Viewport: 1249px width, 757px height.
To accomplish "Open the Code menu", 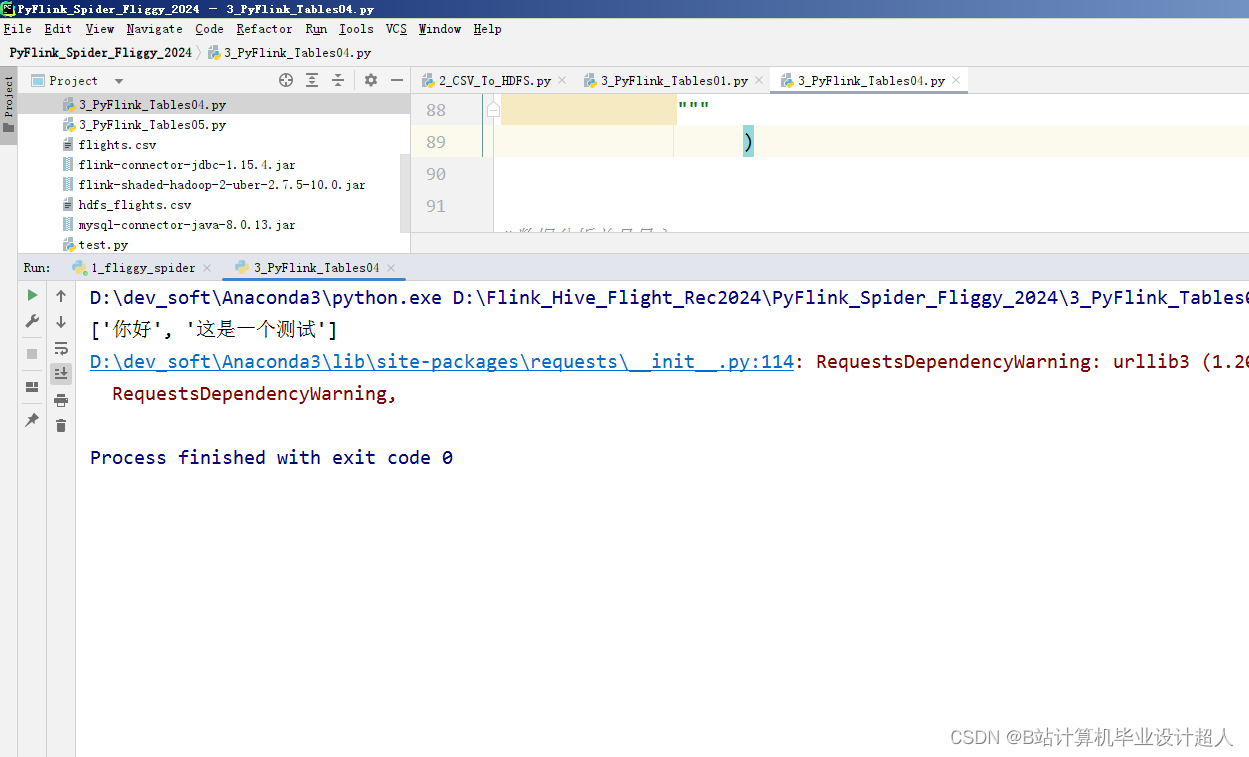I will click(210, 29).
